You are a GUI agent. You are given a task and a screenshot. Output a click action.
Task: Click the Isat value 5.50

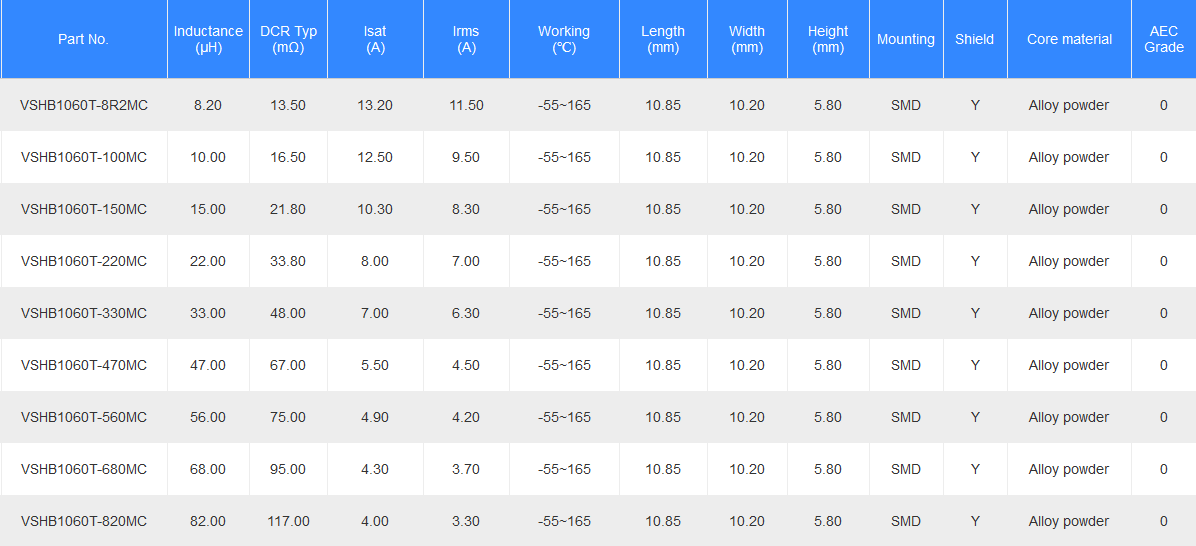pos(375,365)
